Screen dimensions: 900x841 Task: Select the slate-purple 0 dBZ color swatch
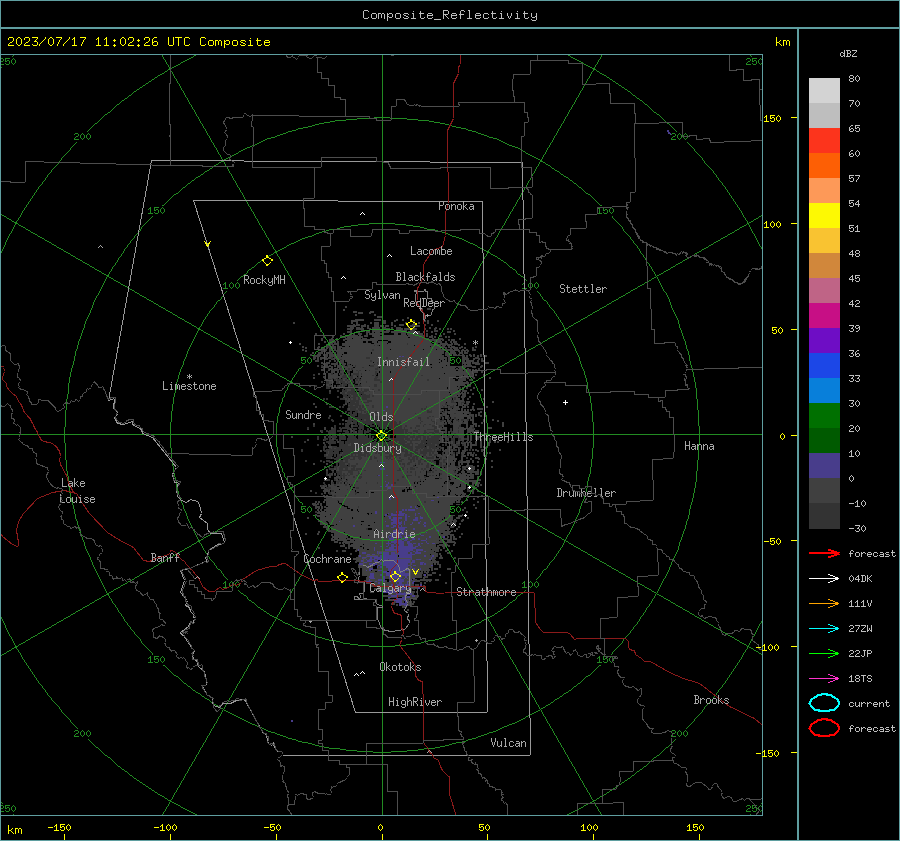(x=824, y=466)
